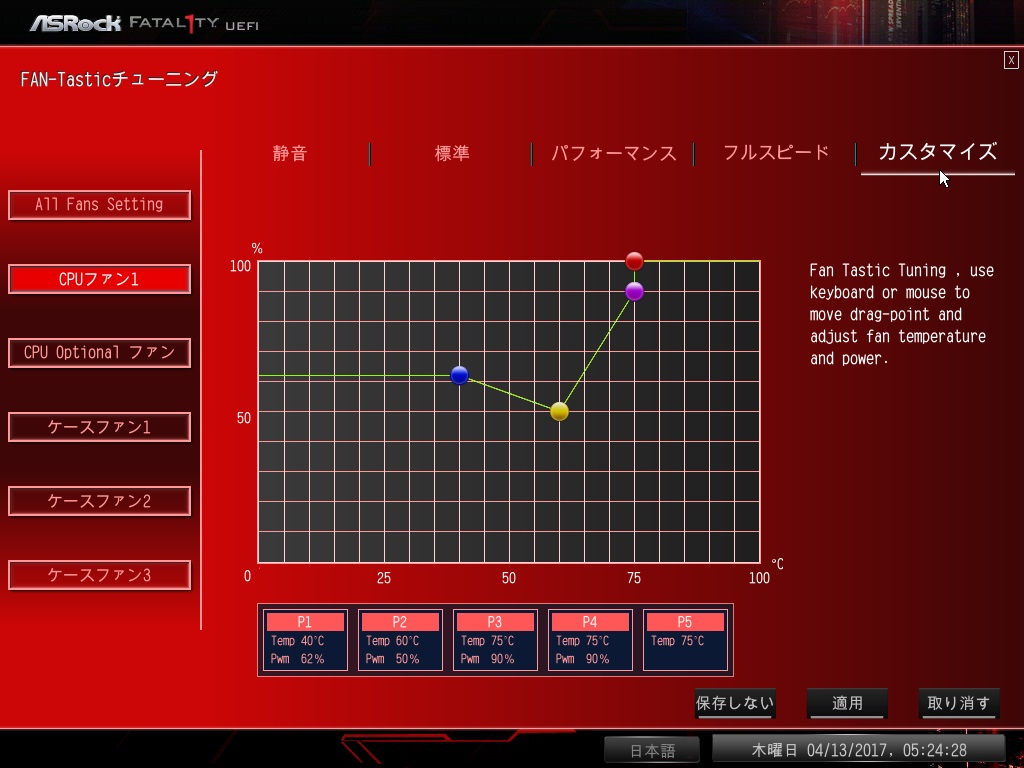Viewport: 1024px width, 768px height.
Task: Select the yellow P2 drag-point on graph
Action: [560, 411]
